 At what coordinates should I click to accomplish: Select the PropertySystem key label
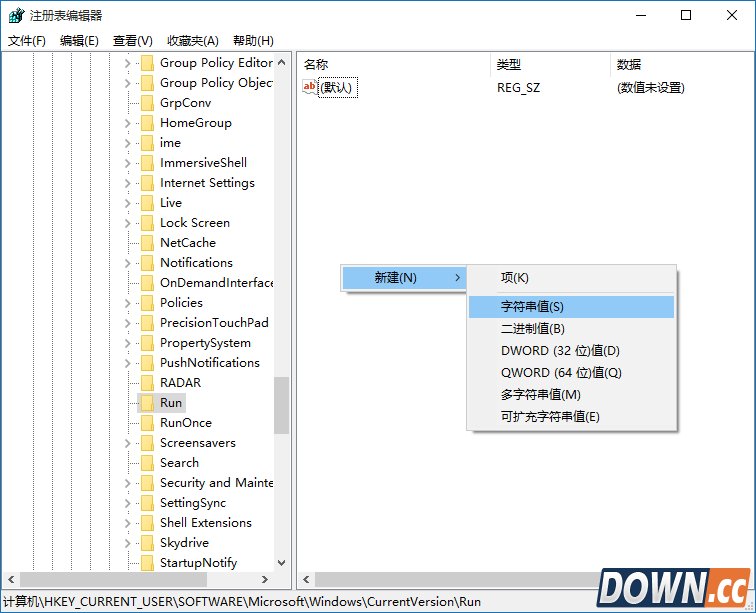pos(205,343)
